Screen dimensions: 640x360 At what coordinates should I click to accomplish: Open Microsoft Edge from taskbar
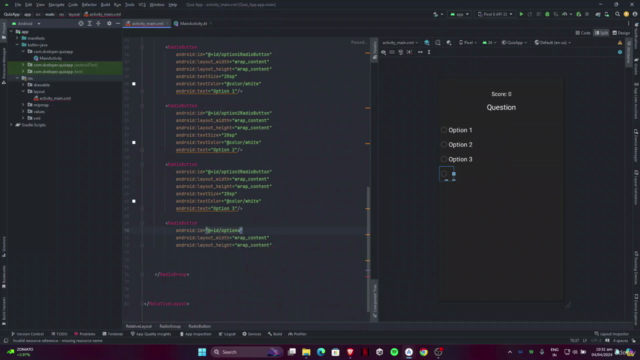[321, 352]
